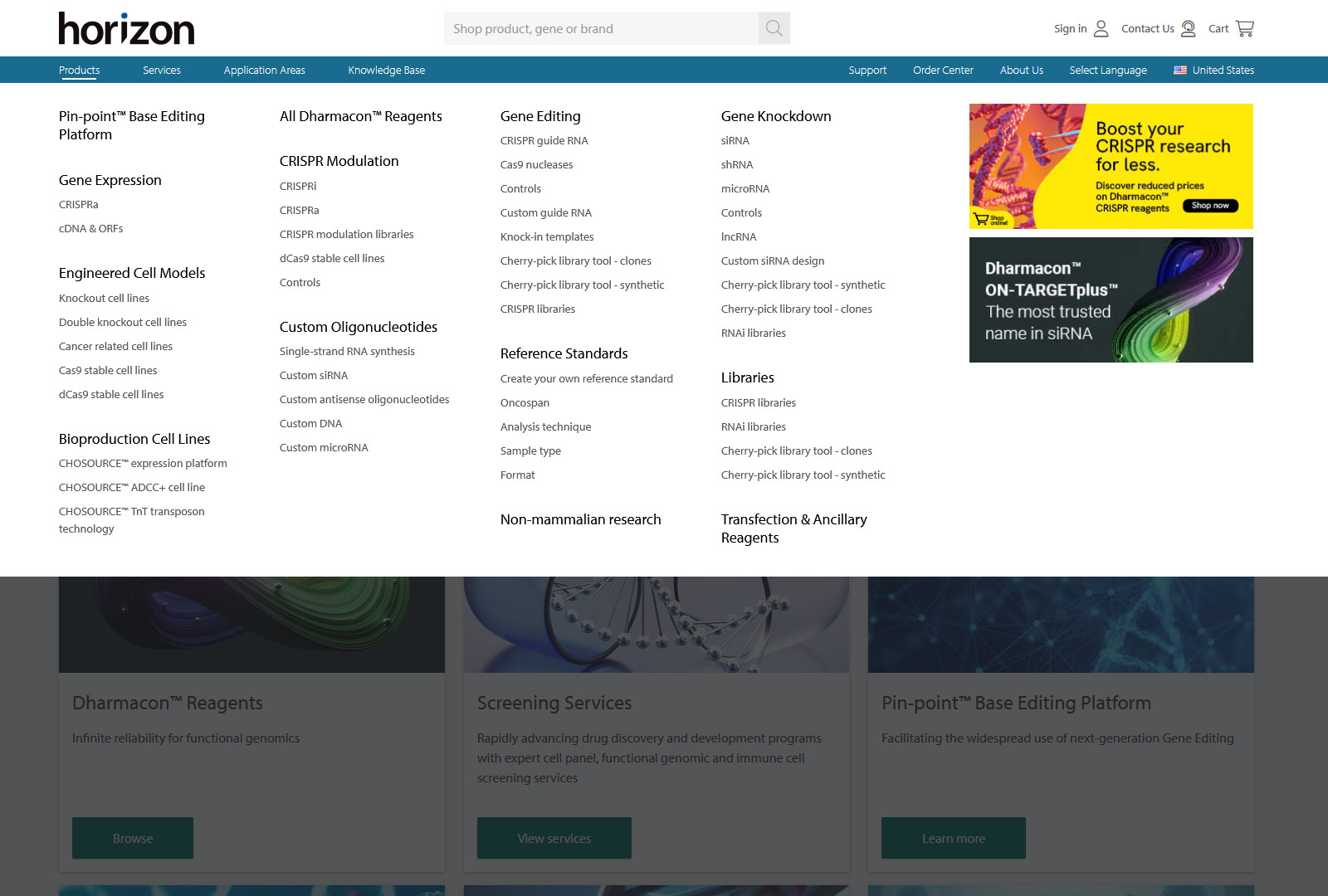
Task: Open Libraries category heading
Action: [748, 377]
